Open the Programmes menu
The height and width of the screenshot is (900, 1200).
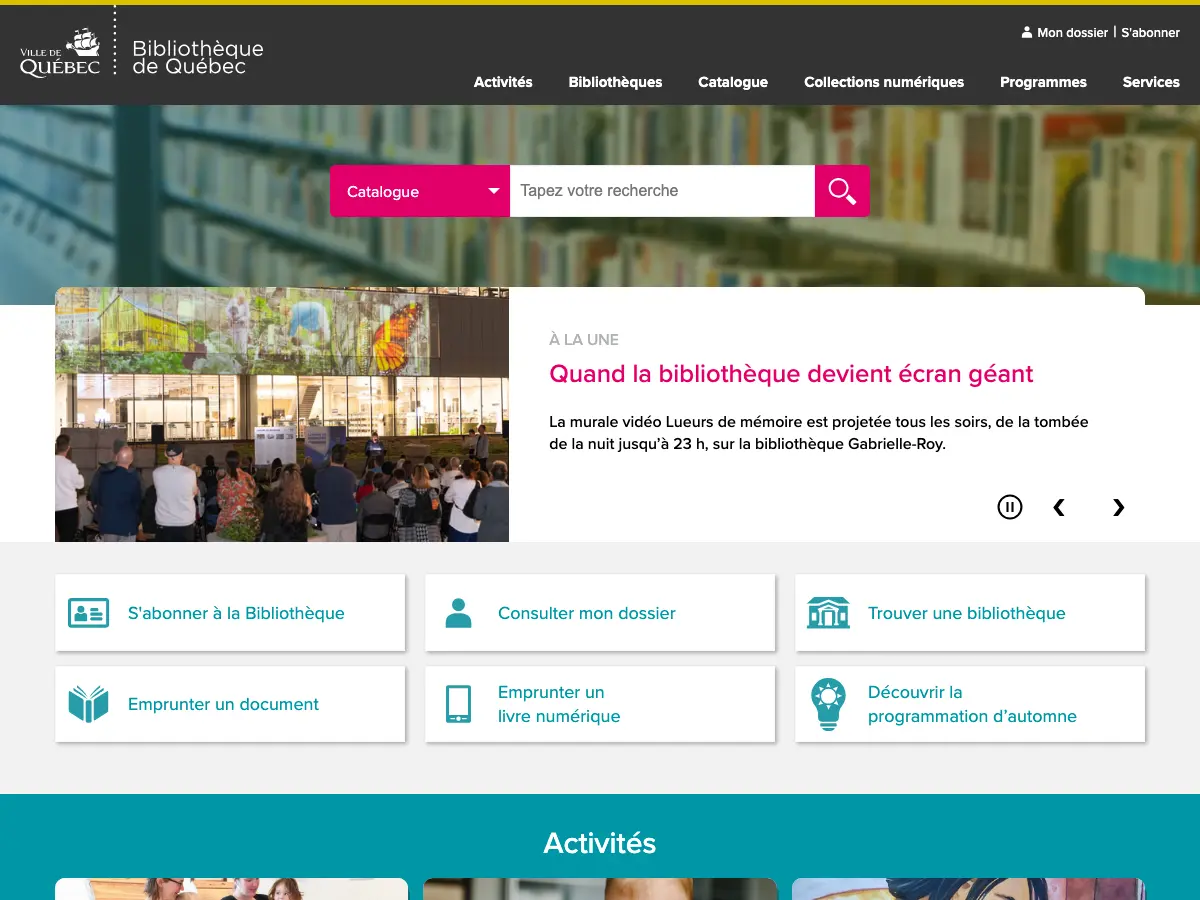pyautogui.click(x=1043, y=82)
